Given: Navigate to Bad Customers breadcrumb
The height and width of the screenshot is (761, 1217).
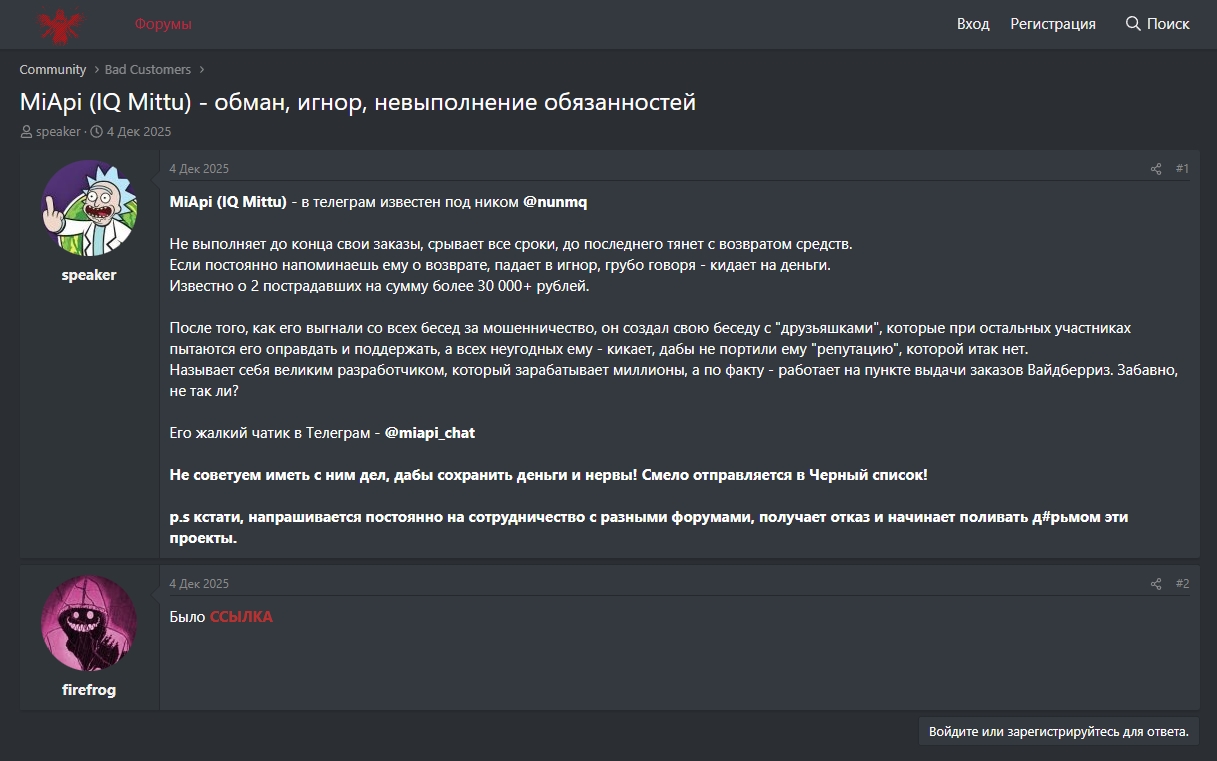Looking at the screenshot, I should 148,70.
